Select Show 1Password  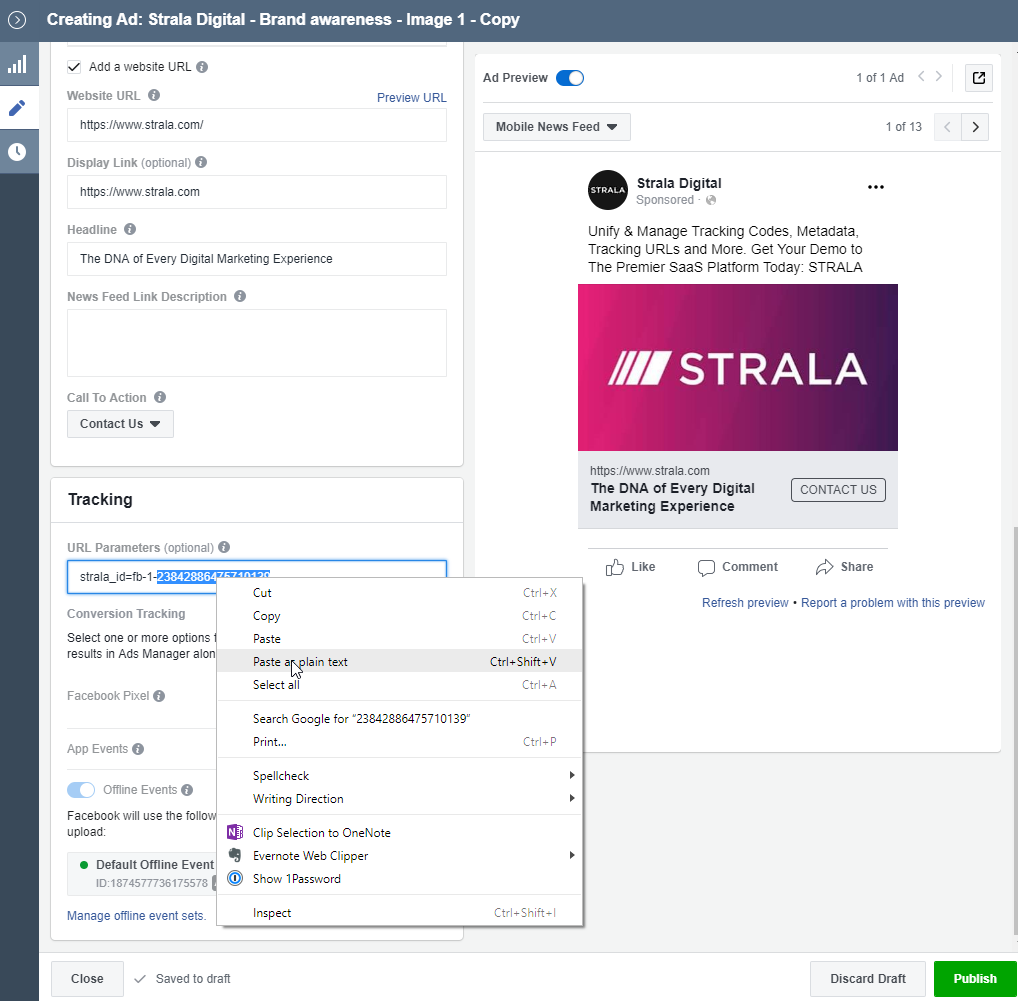(400, 879)
